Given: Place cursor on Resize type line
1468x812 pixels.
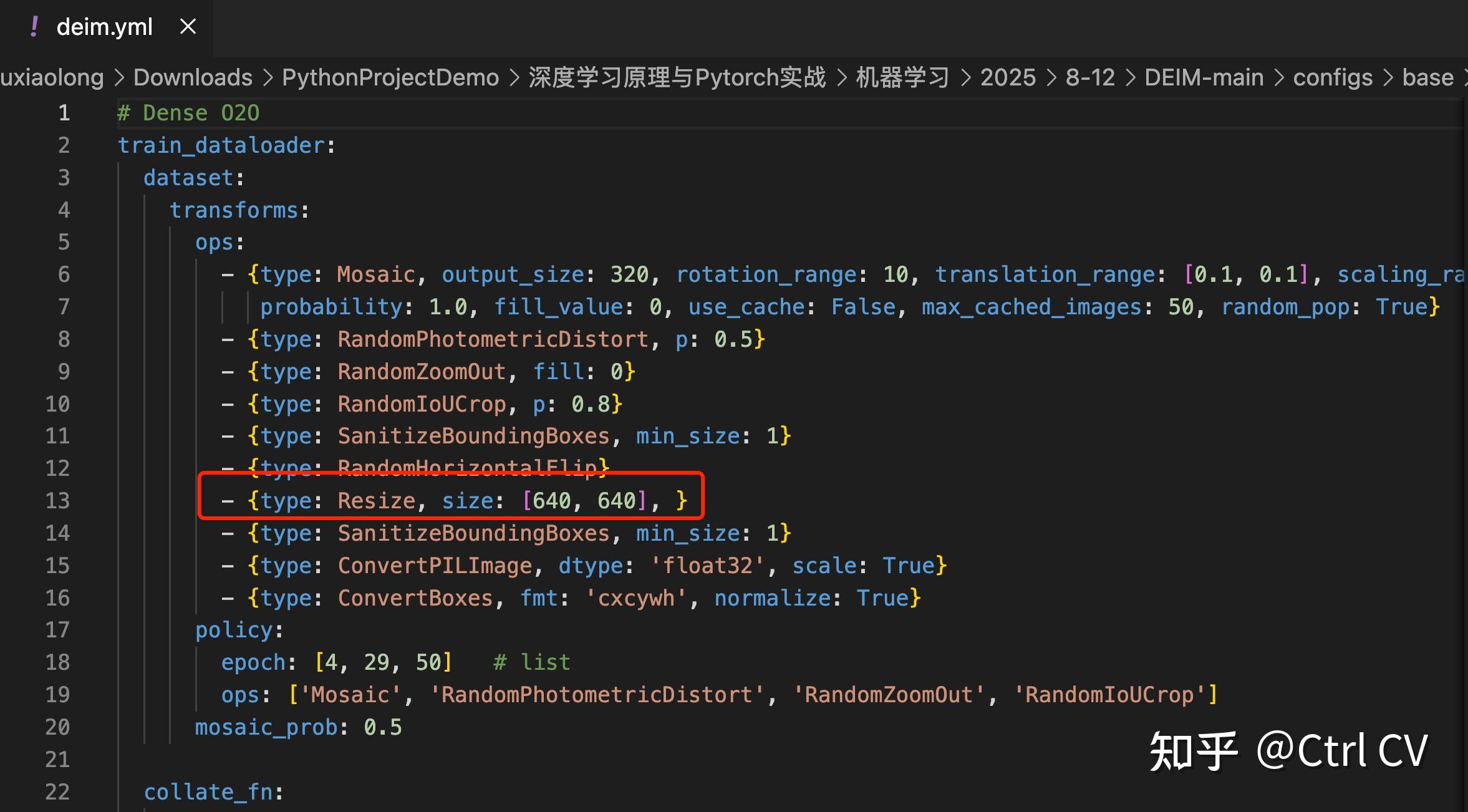Looking at the screenshot, I should pyautogui.click(x=377, y=501).
